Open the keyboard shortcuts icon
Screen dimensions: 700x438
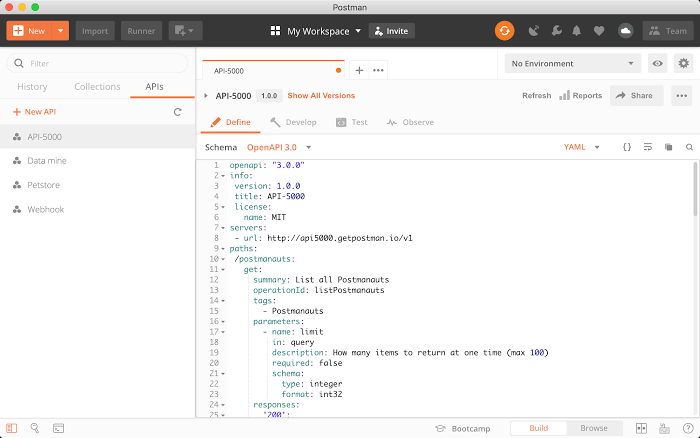tap(664, 429)
